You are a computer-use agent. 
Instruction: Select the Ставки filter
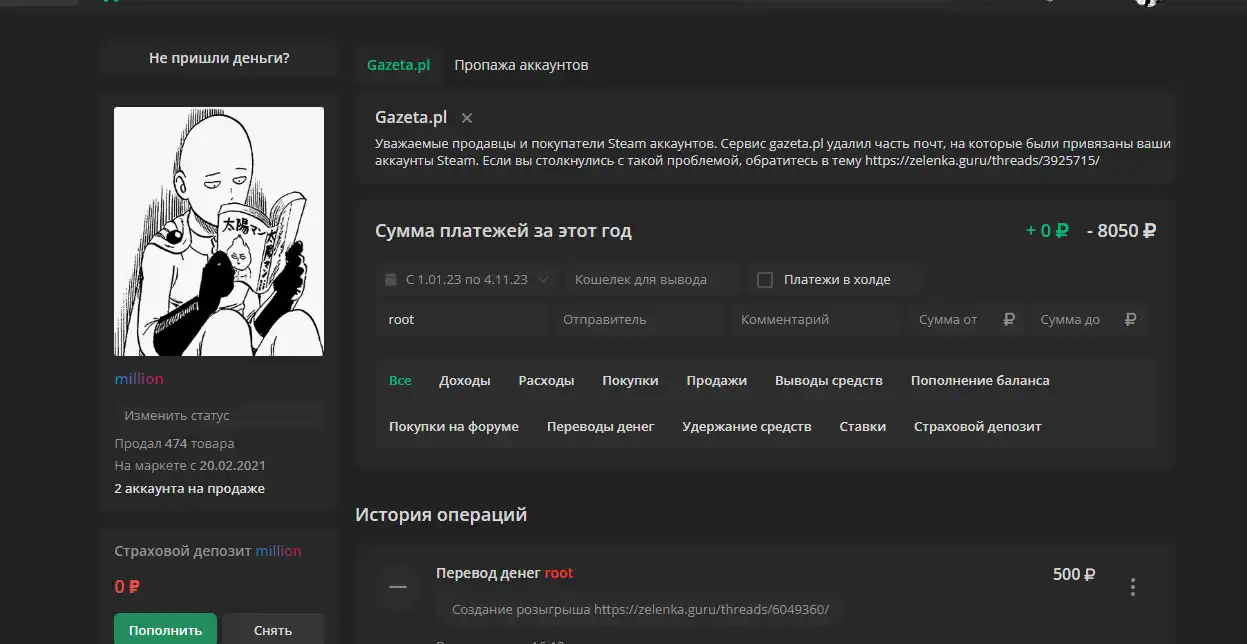click(x=863, y=427)
